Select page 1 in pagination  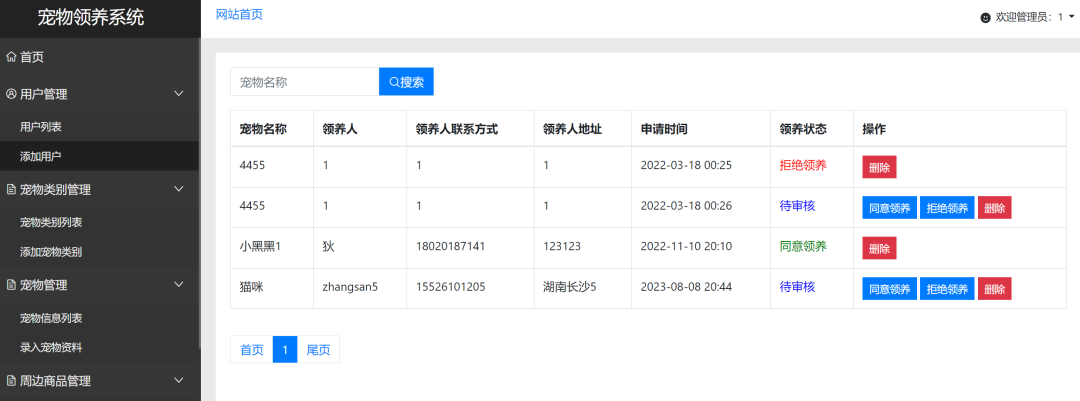(x=284, y=349)
